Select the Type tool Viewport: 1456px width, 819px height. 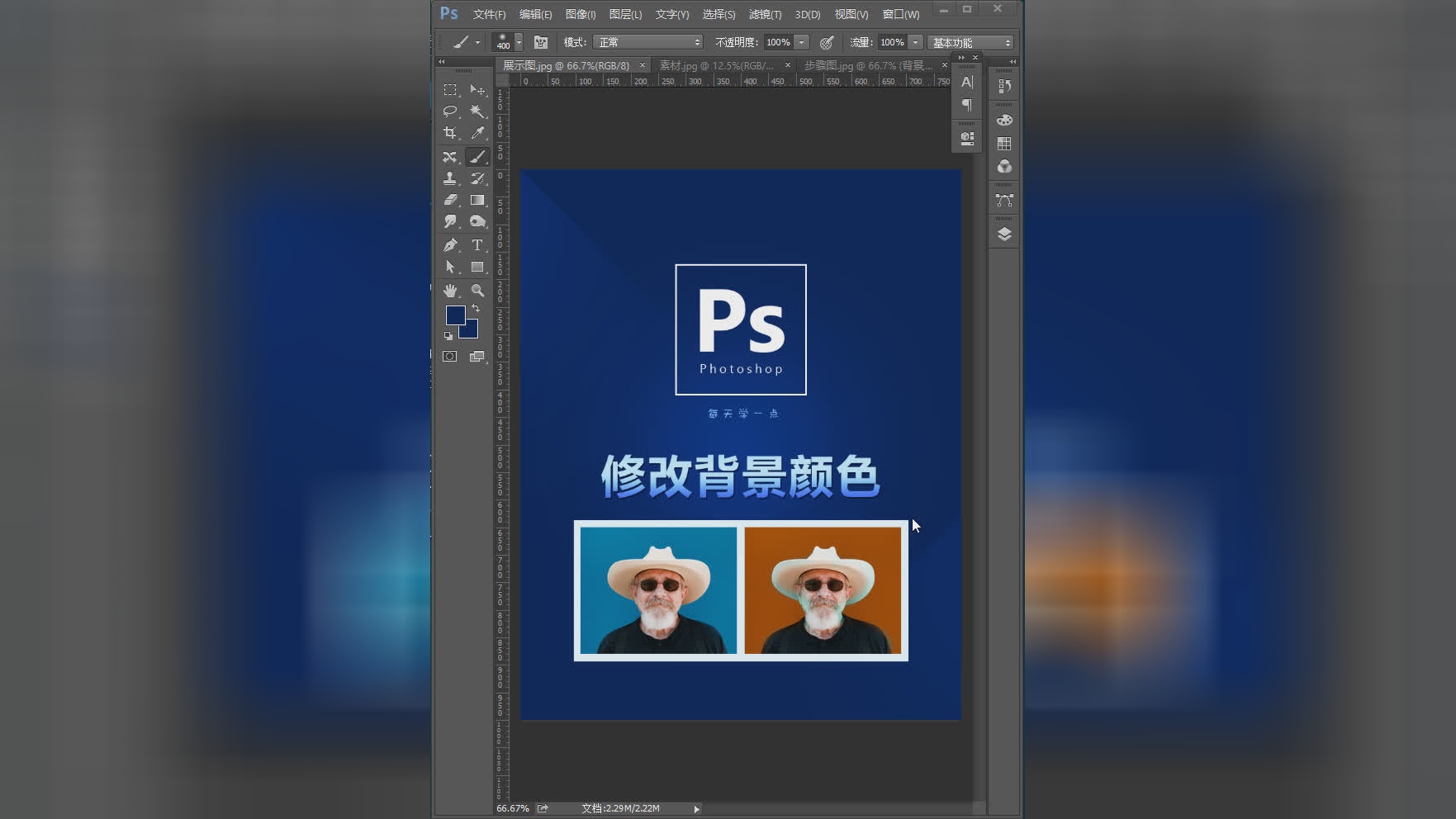tap(477, 244)
